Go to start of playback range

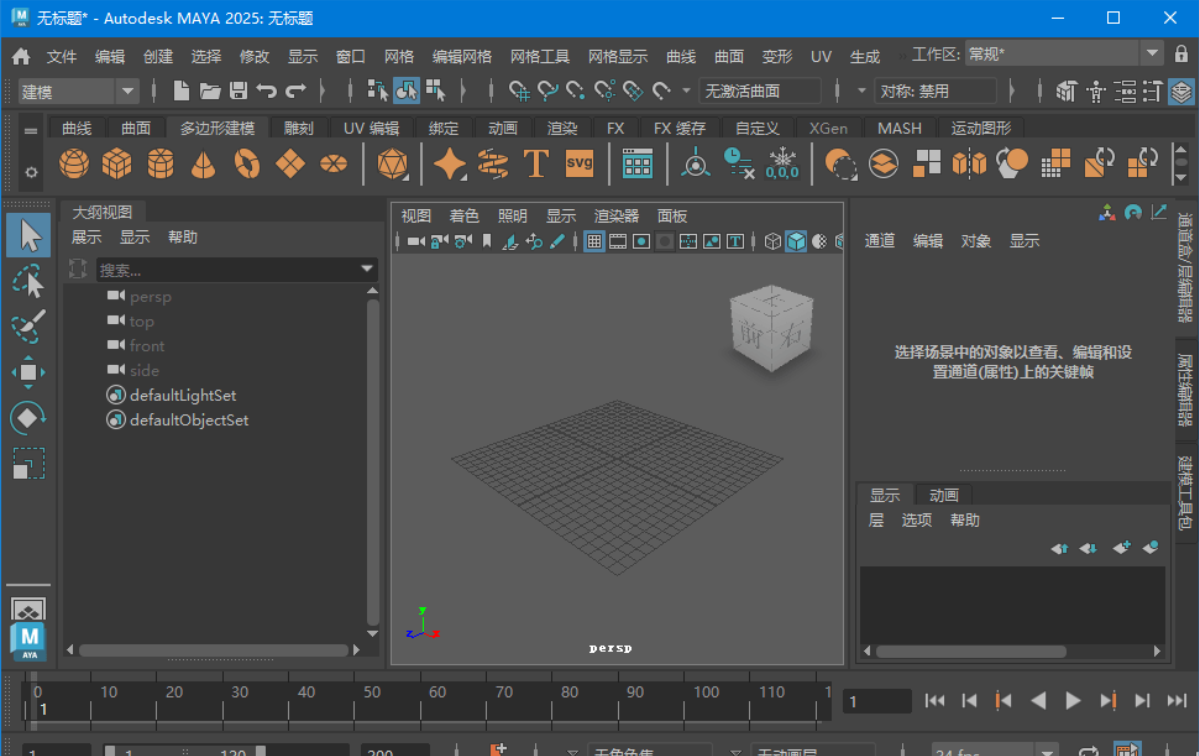click(934, 701)
